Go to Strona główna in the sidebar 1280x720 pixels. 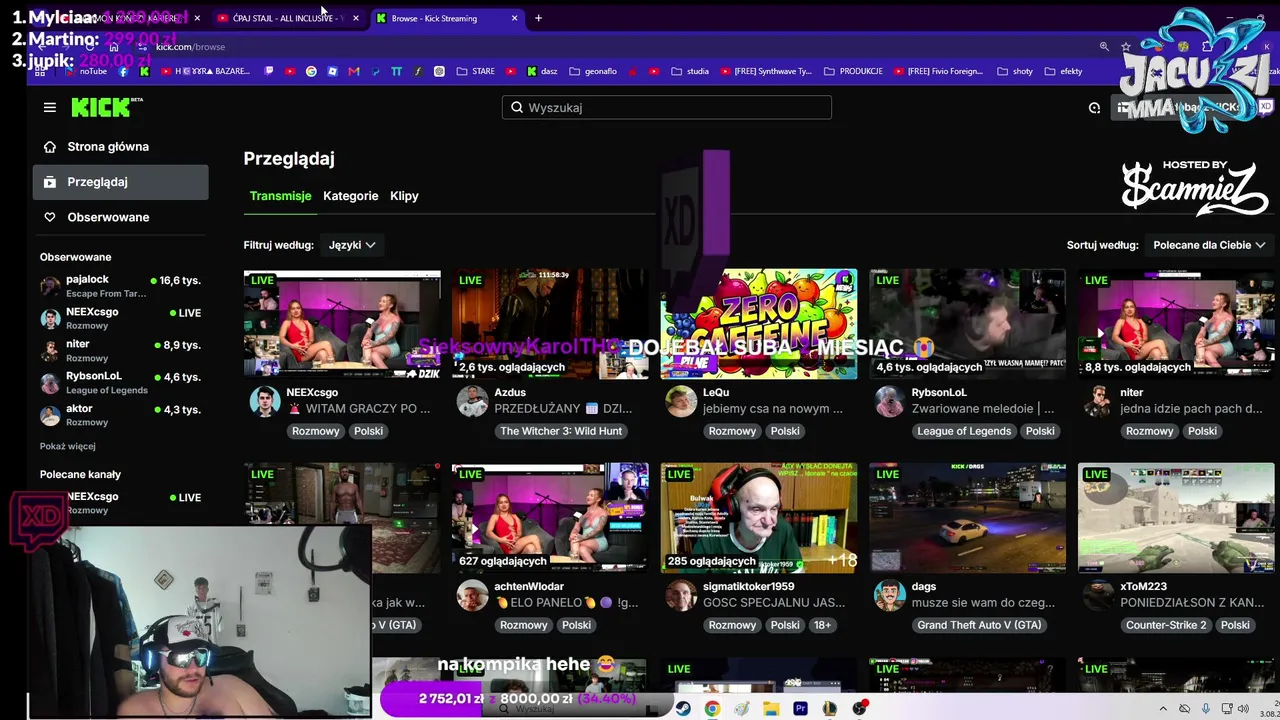(120, 147)
